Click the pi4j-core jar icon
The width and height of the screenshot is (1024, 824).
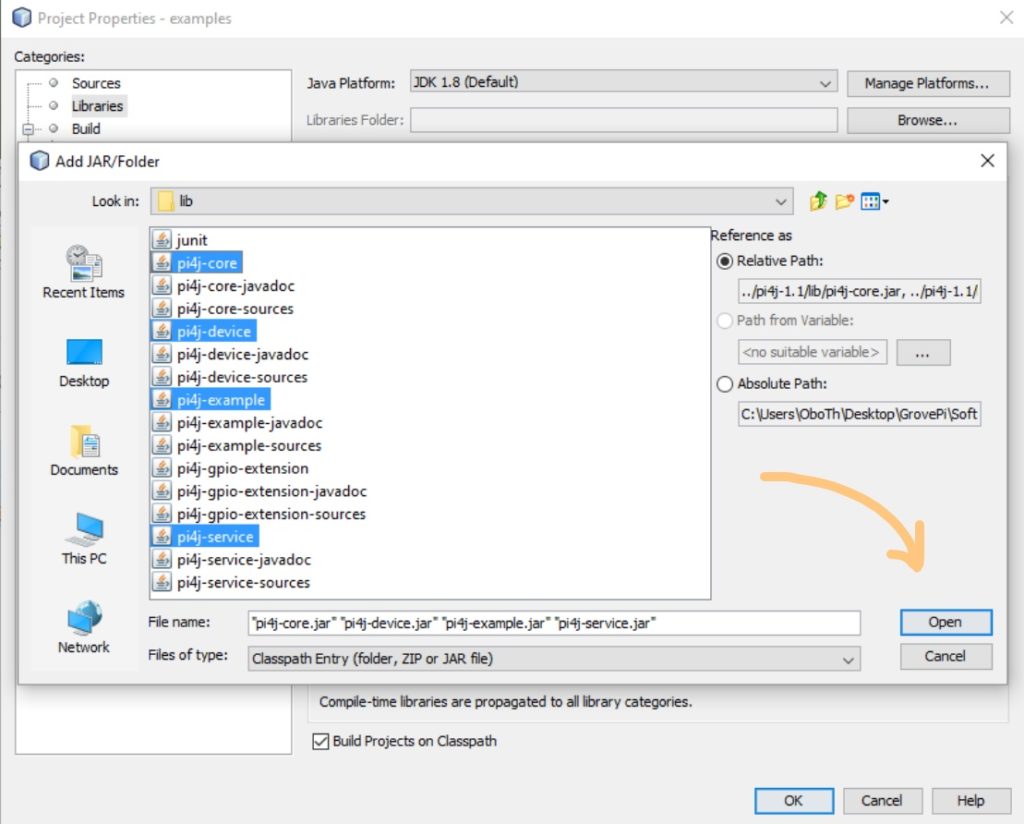(x=162, y=262)
